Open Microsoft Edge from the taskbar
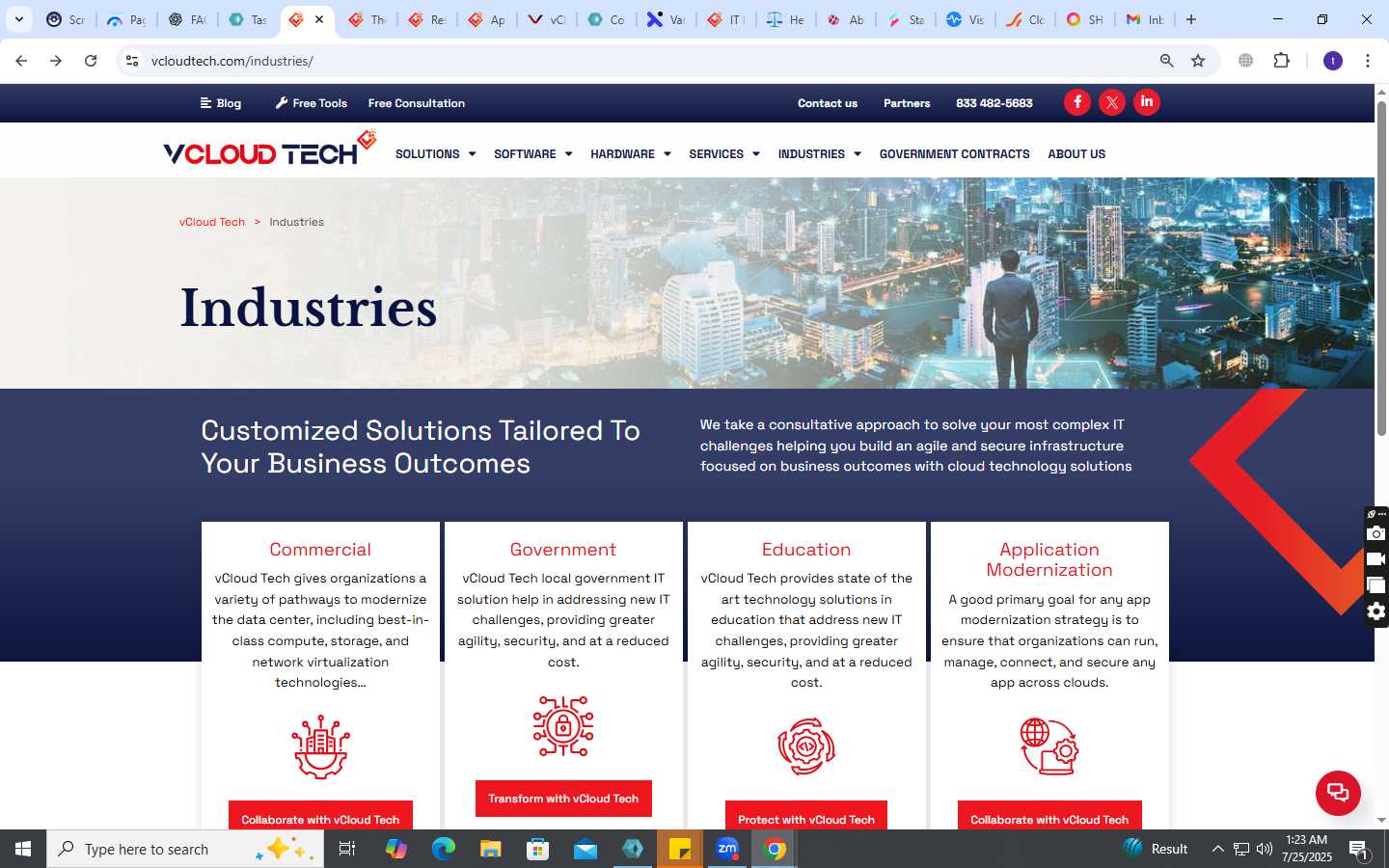Screen dimensions: 1389x868 click(443, 849)
